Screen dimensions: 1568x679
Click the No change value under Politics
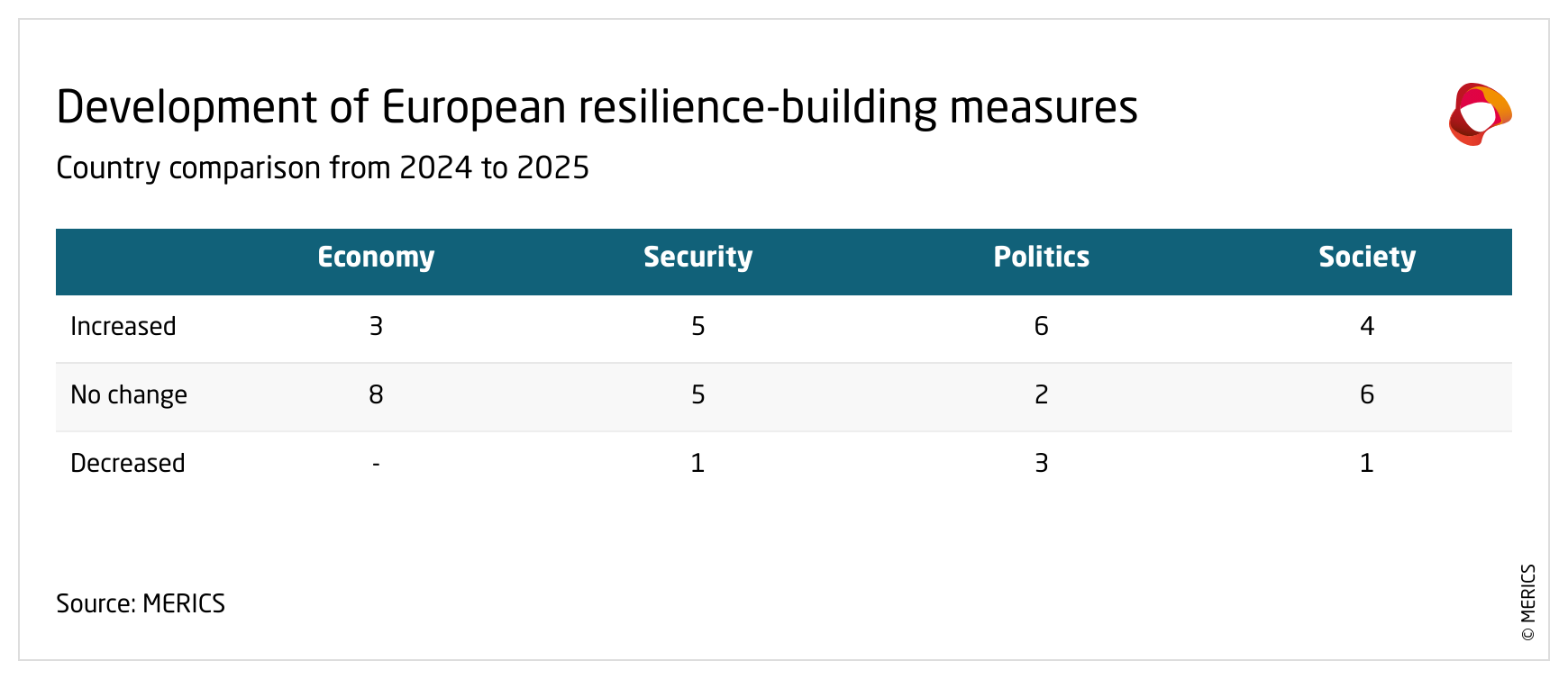pyautogui.click(x=1041, y=394)
